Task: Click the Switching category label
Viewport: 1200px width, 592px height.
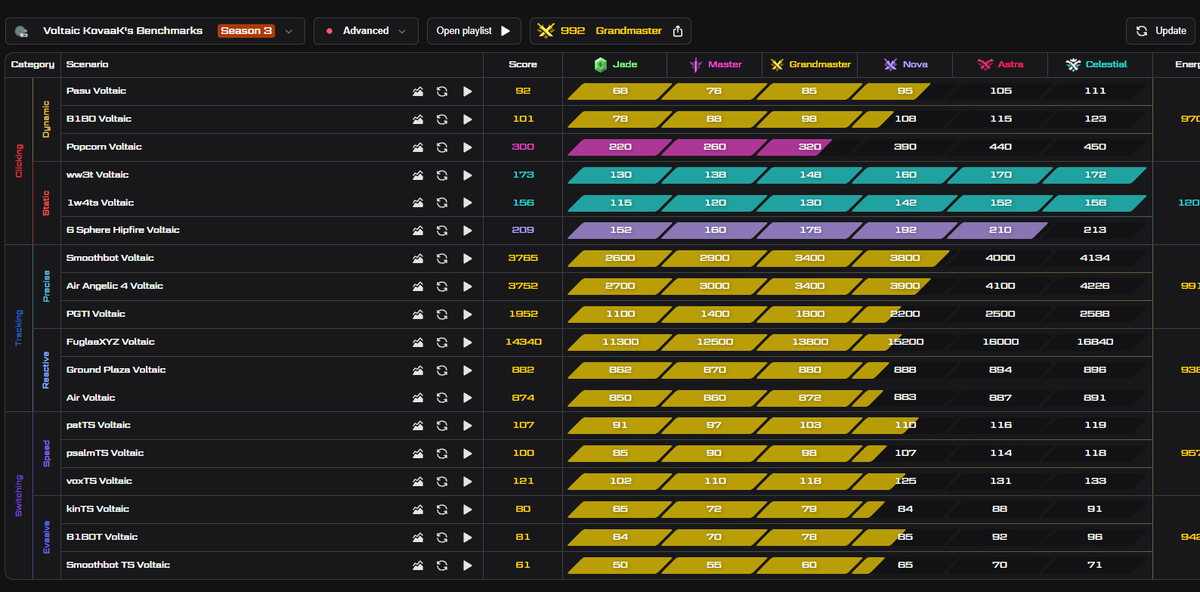Action: 19,495
